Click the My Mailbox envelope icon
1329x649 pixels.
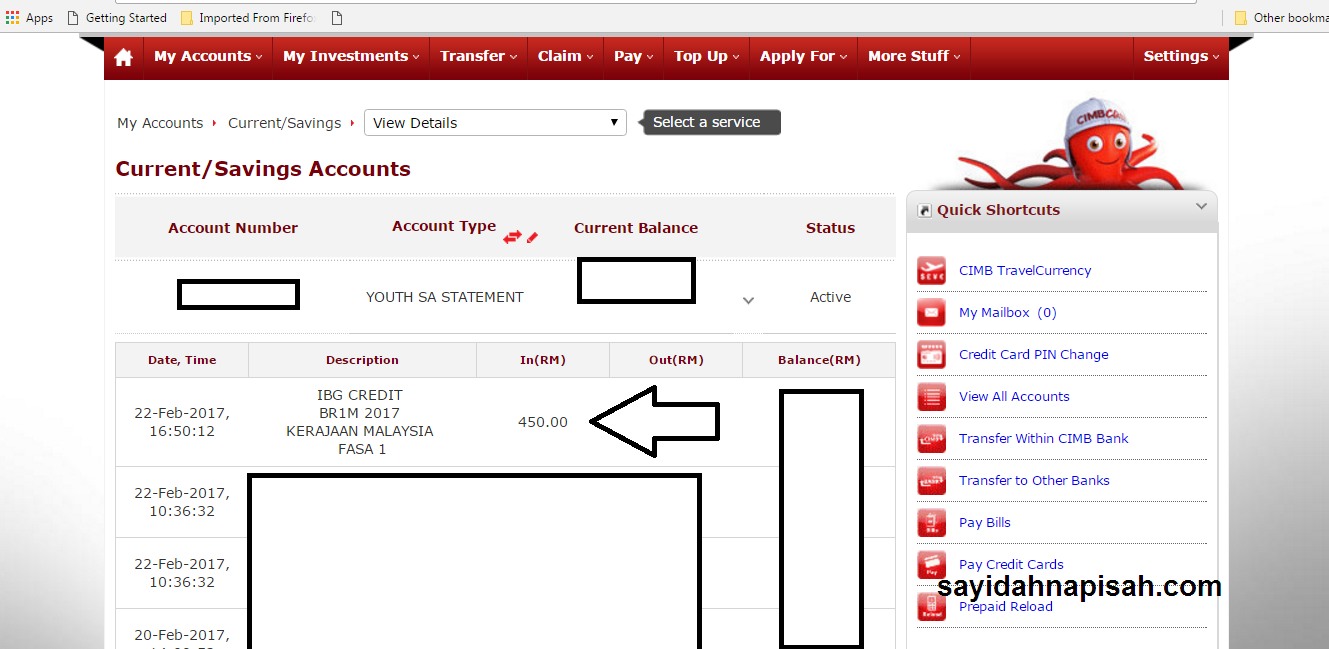[x=931, y=313]
